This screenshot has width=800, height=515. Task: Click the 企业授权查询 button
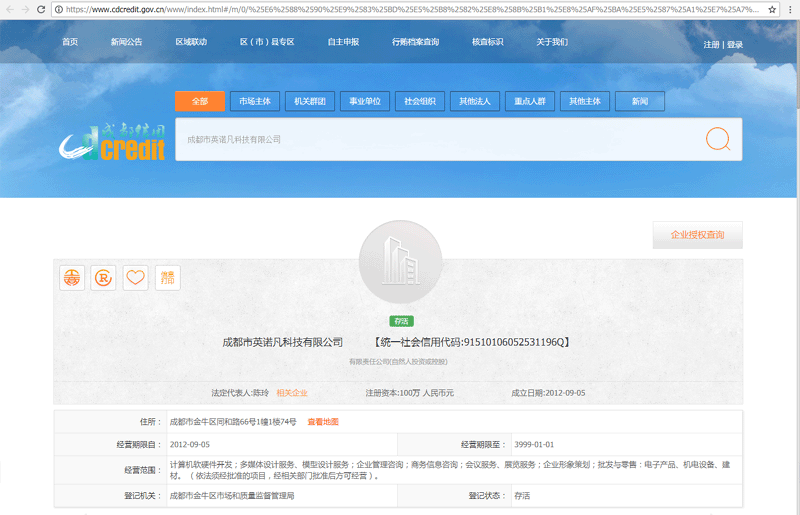(697, 235)
